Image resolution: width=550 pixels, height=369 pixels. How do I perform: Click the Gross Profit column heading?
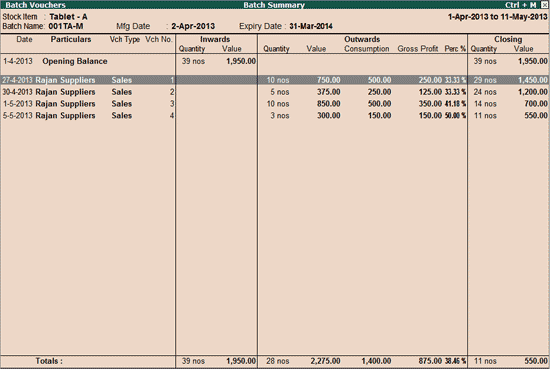pyautogui.click(x=417, y=49)
